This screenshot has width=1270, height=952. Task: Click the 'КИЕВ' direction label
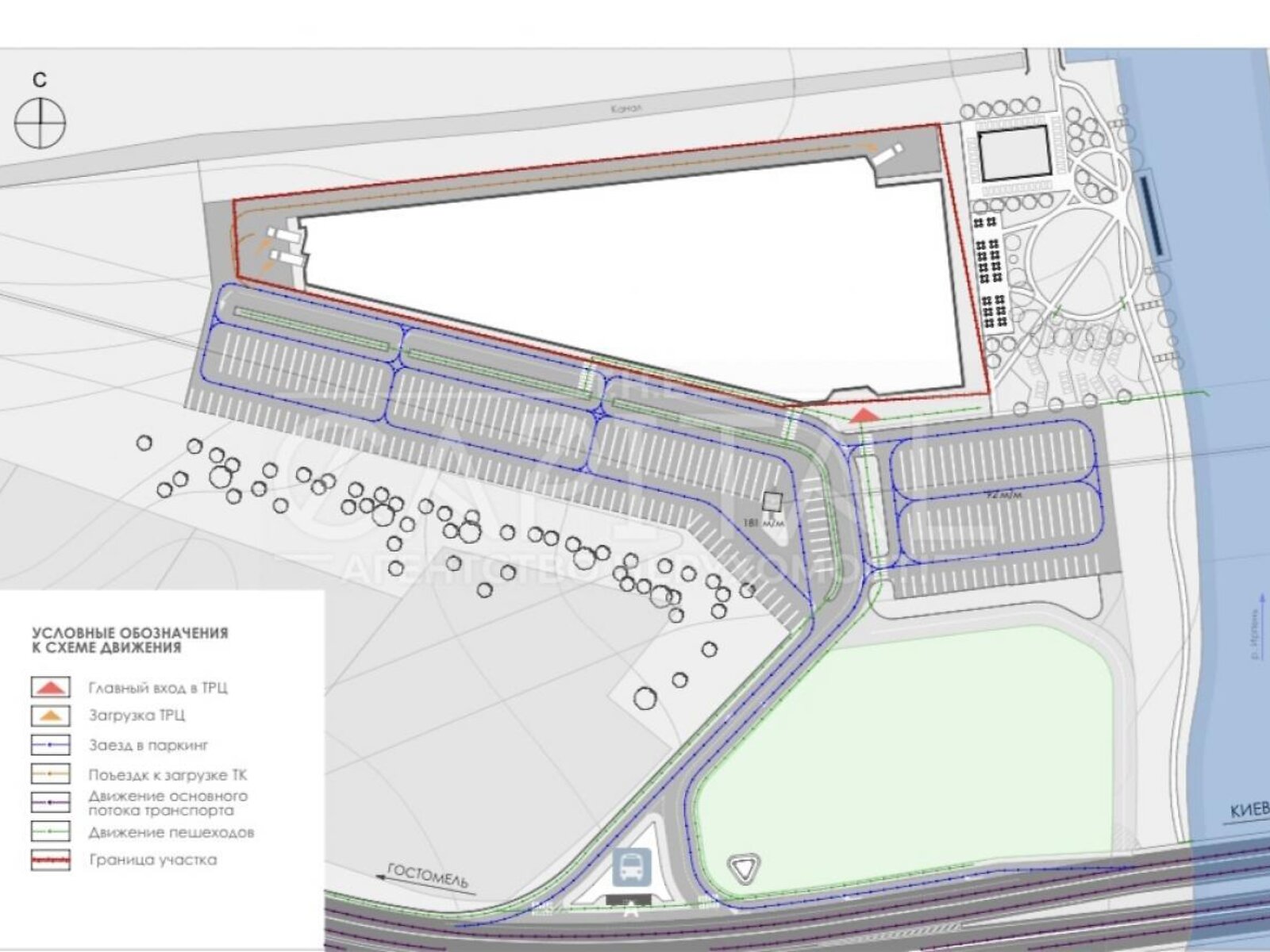tap(1250, 811)
